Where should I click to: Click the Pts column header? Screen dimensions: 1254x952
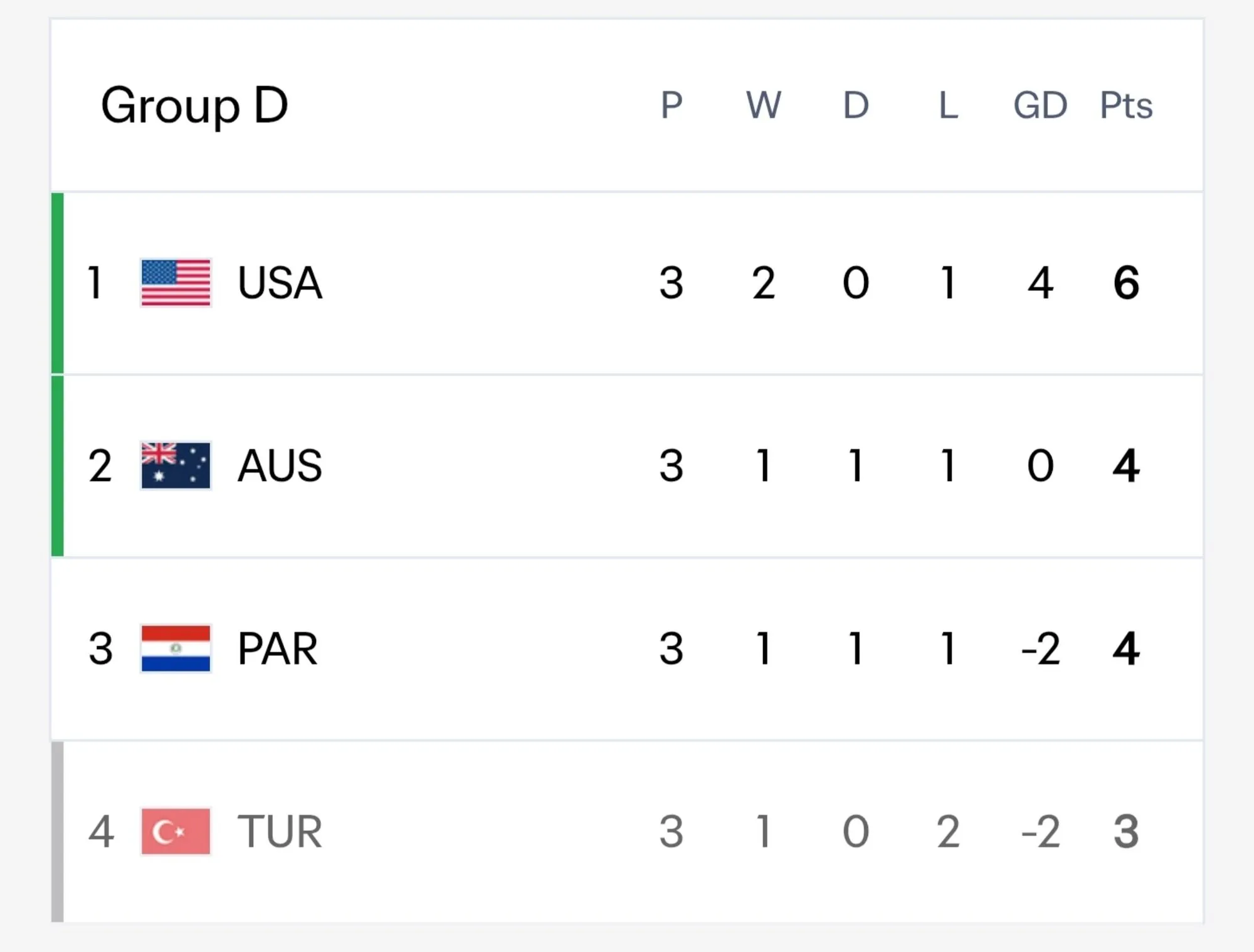coord(1126,105)
